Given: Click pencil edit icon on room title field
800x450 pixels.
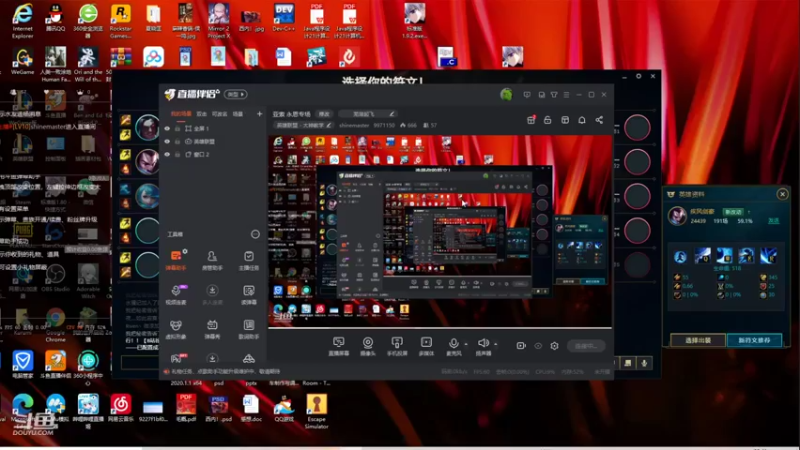Looking at the screenshot, I should click(391, 114).
